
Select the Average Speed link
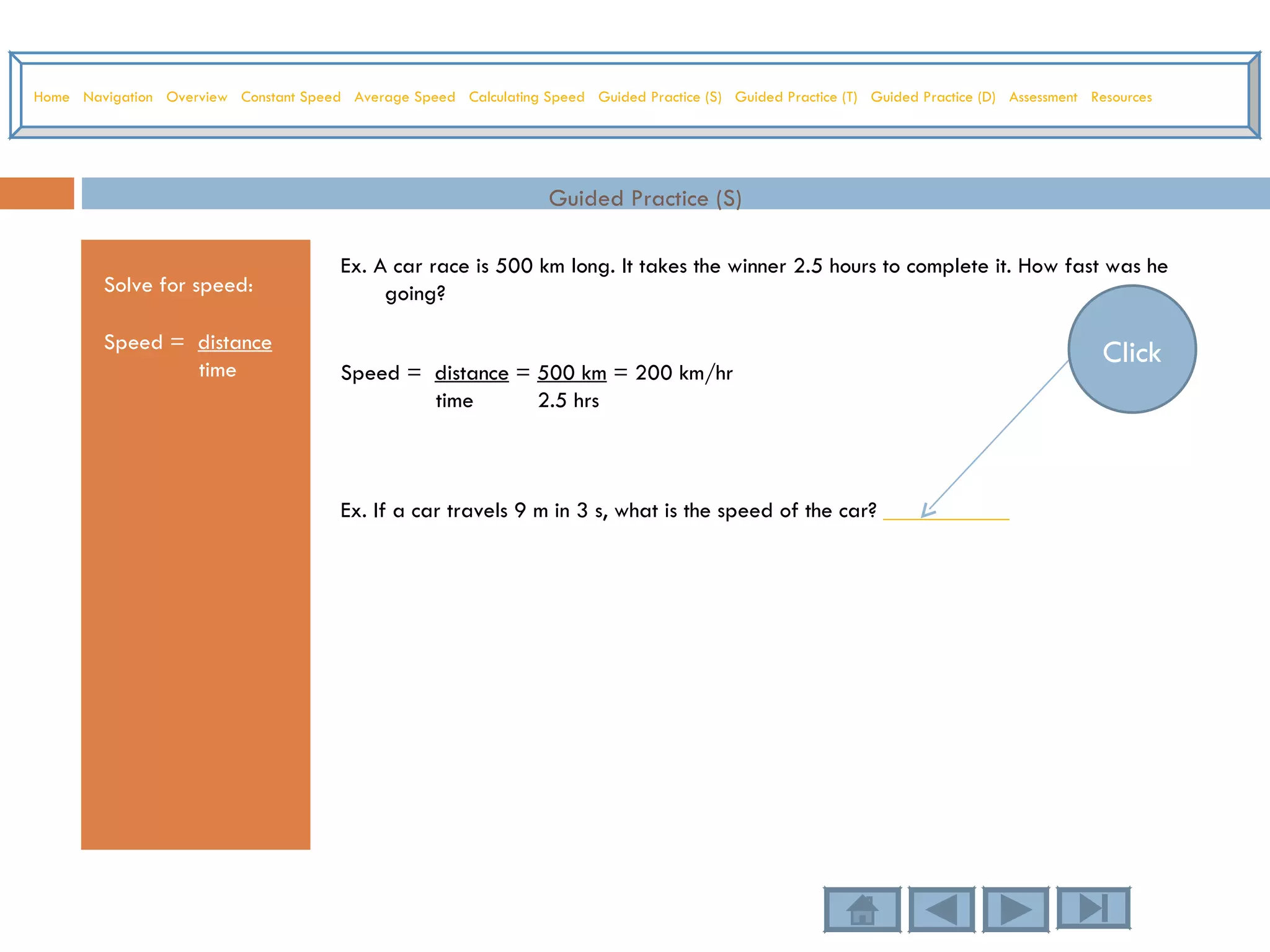point(404,97)
